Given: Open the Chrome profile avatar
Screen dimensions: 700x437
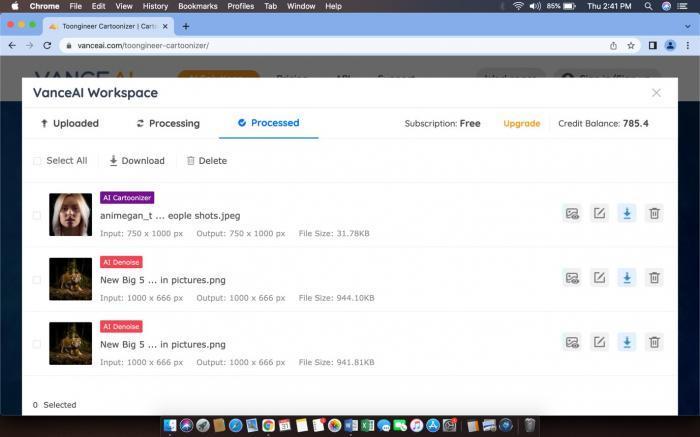Looking at the screenshot, I should click(x=670, y=46).
